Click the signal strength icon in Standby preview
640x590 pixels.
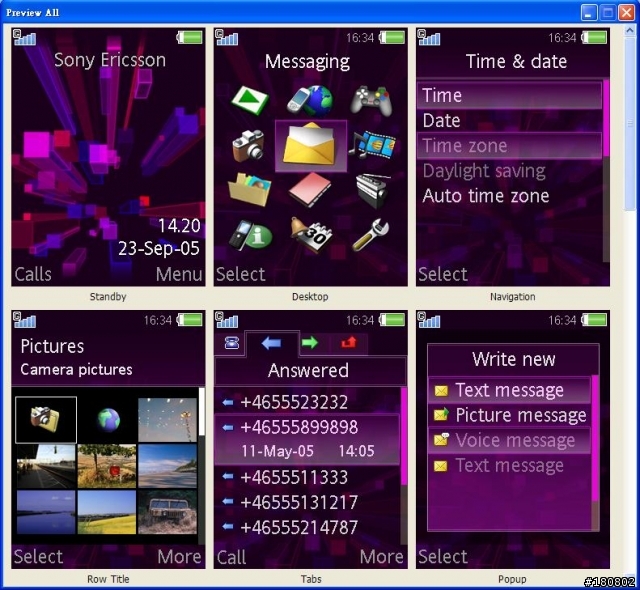[x=24, y=38]
